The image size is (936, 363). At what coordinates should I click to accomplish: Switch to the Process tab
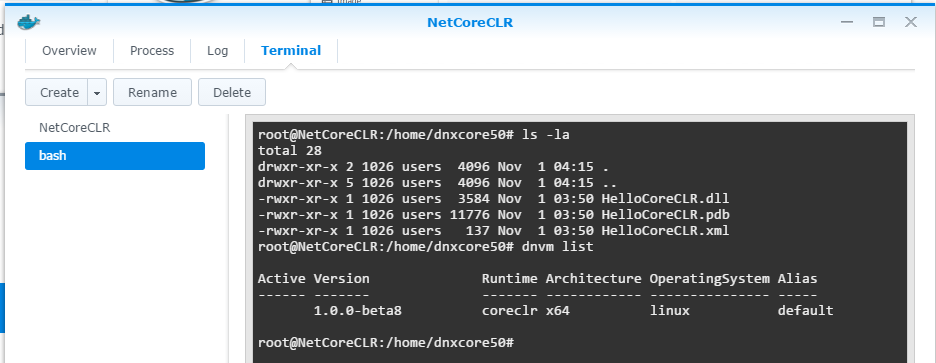(x=152, y=51)
